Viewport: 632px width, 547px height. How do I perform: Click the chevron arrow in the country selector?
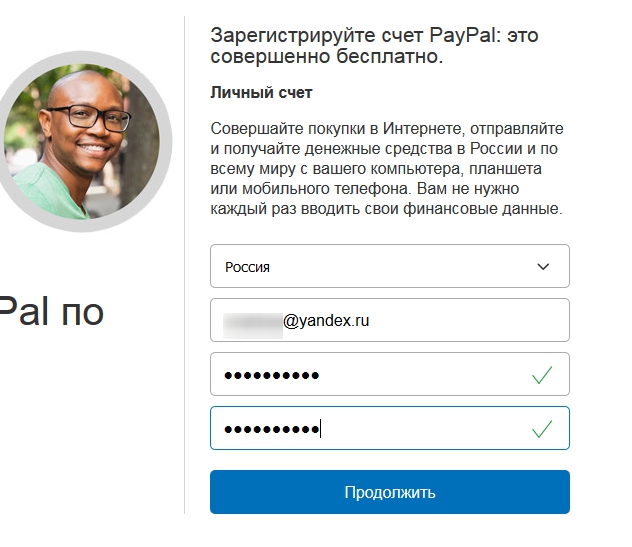coord(543,266)
